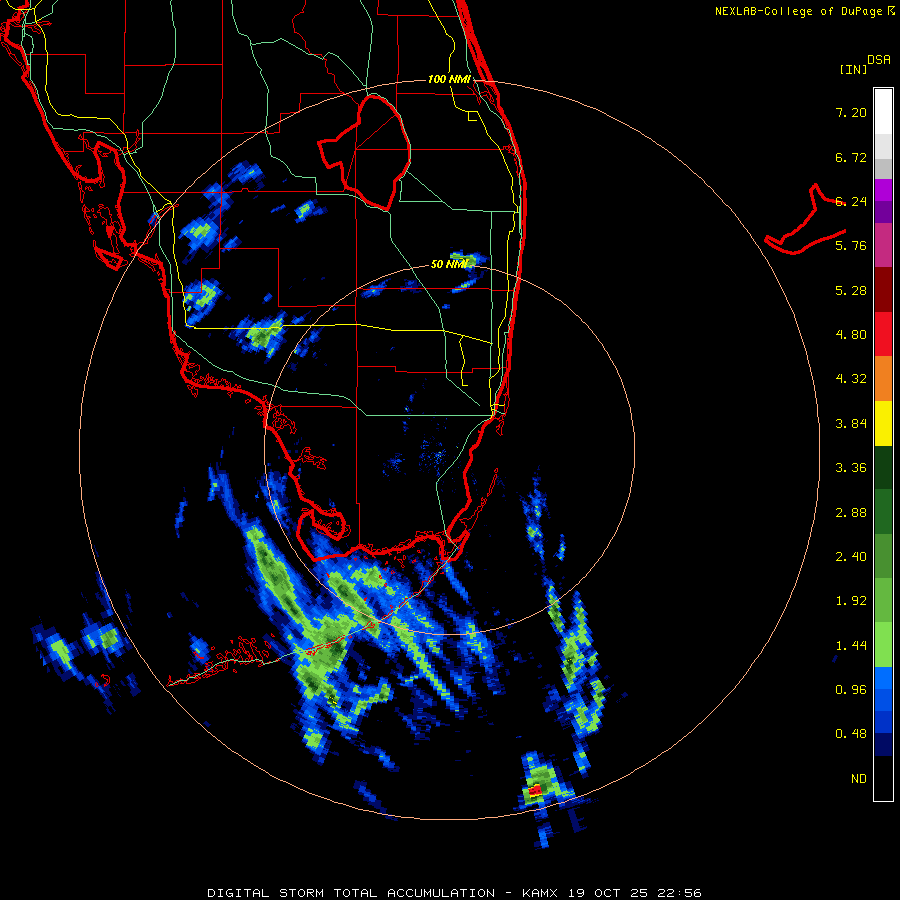Click the 4.32 legend value

(x=851, y=379)
